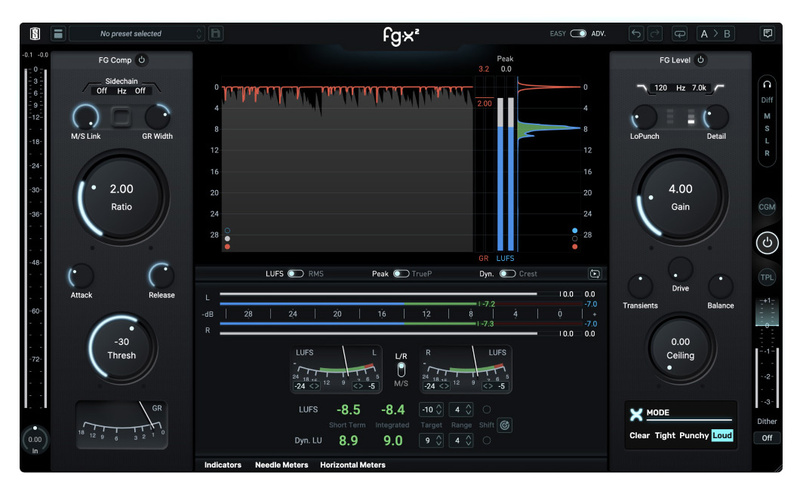This screenshot has width=800, height=488.
Task: Click the Ratio 2.00 knob
Action: click(121, 197)
